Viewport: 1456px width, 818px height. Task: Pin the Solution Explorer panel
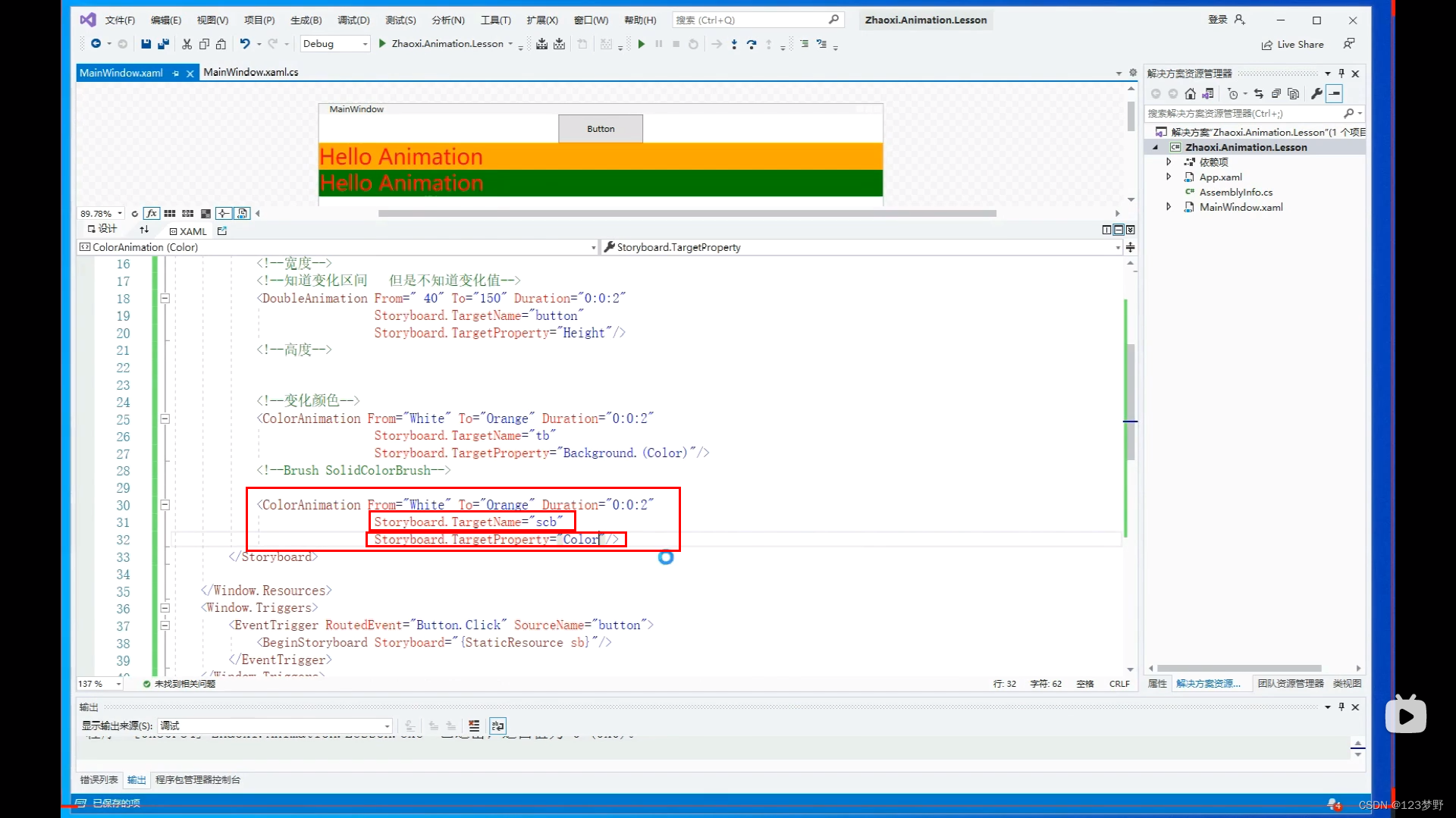pyautogui.click(x=1341, y=74)
